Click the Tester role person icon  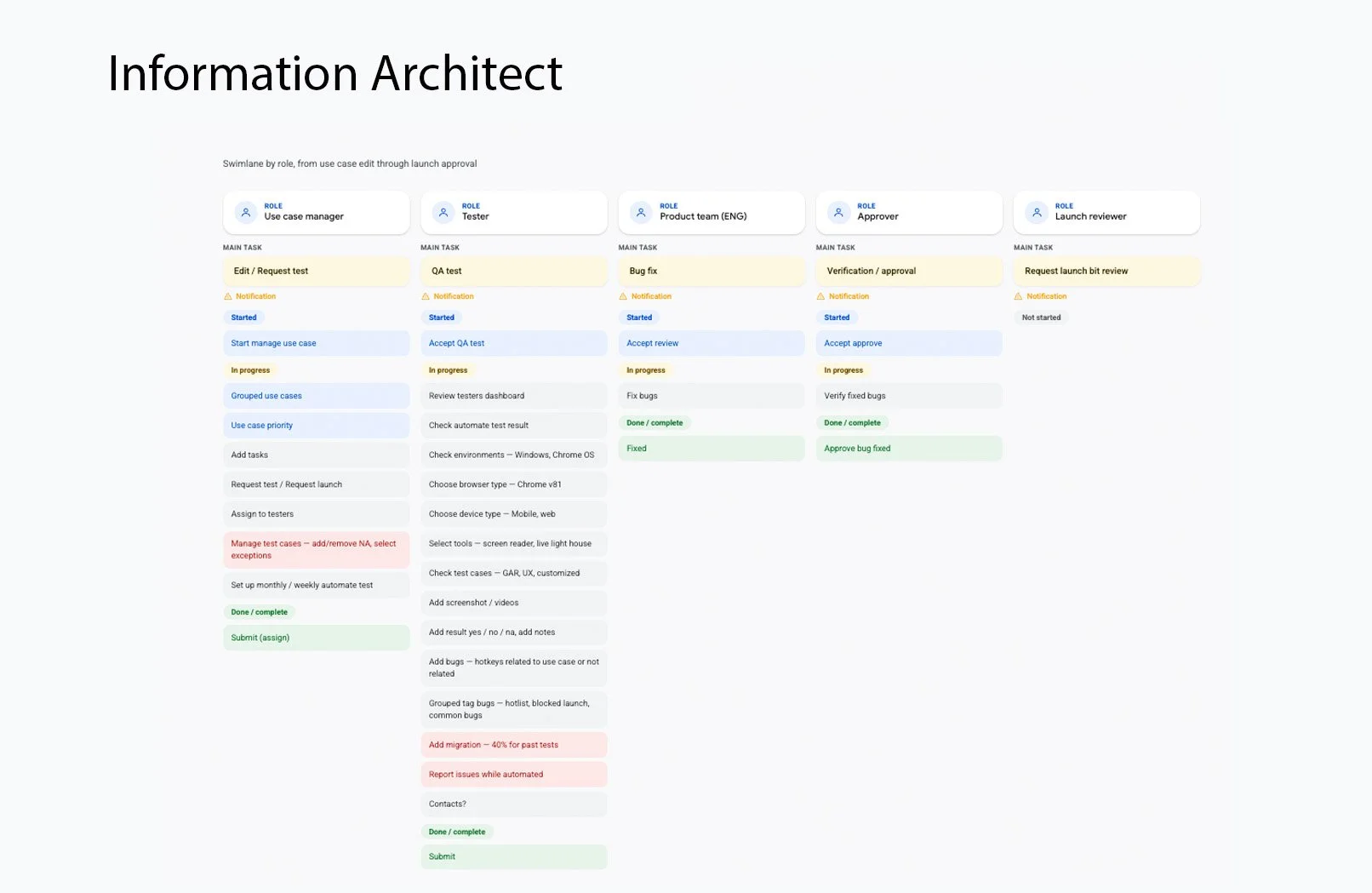pos(443,213)
